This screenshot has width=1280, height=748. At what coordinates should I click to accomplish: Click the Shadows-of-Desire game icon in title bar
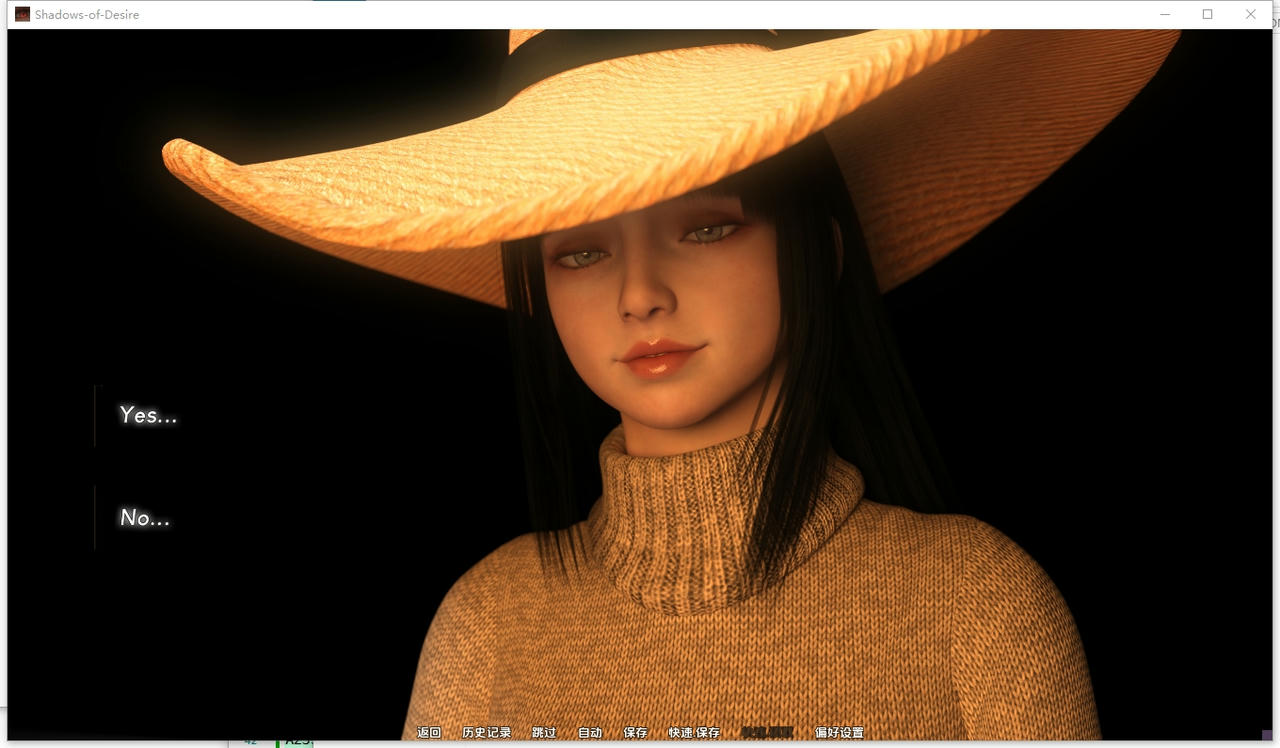21,14
